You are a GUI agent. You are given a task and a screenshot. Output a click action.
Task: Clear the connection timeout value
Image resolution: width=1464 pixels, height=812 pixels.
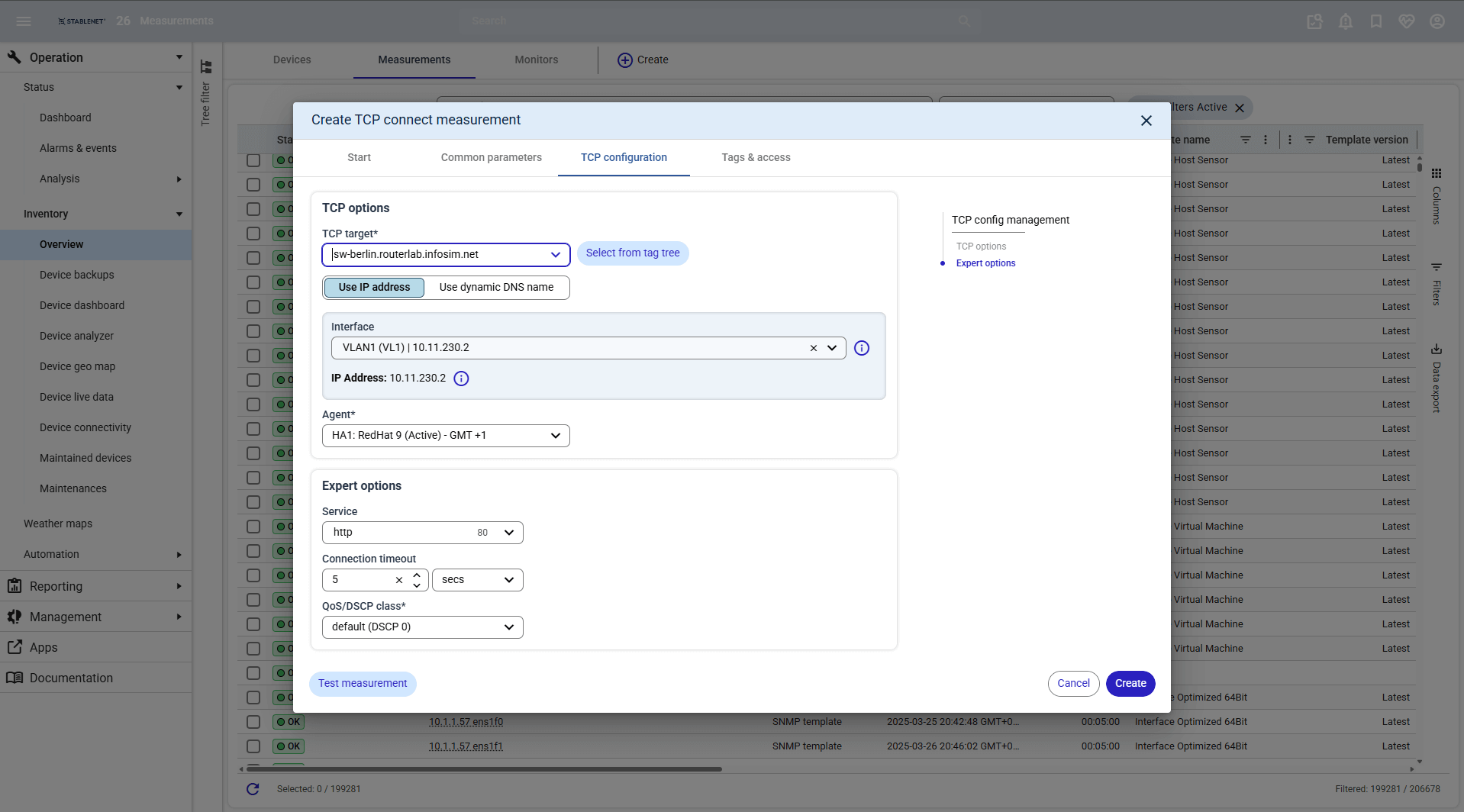(398, 580)
